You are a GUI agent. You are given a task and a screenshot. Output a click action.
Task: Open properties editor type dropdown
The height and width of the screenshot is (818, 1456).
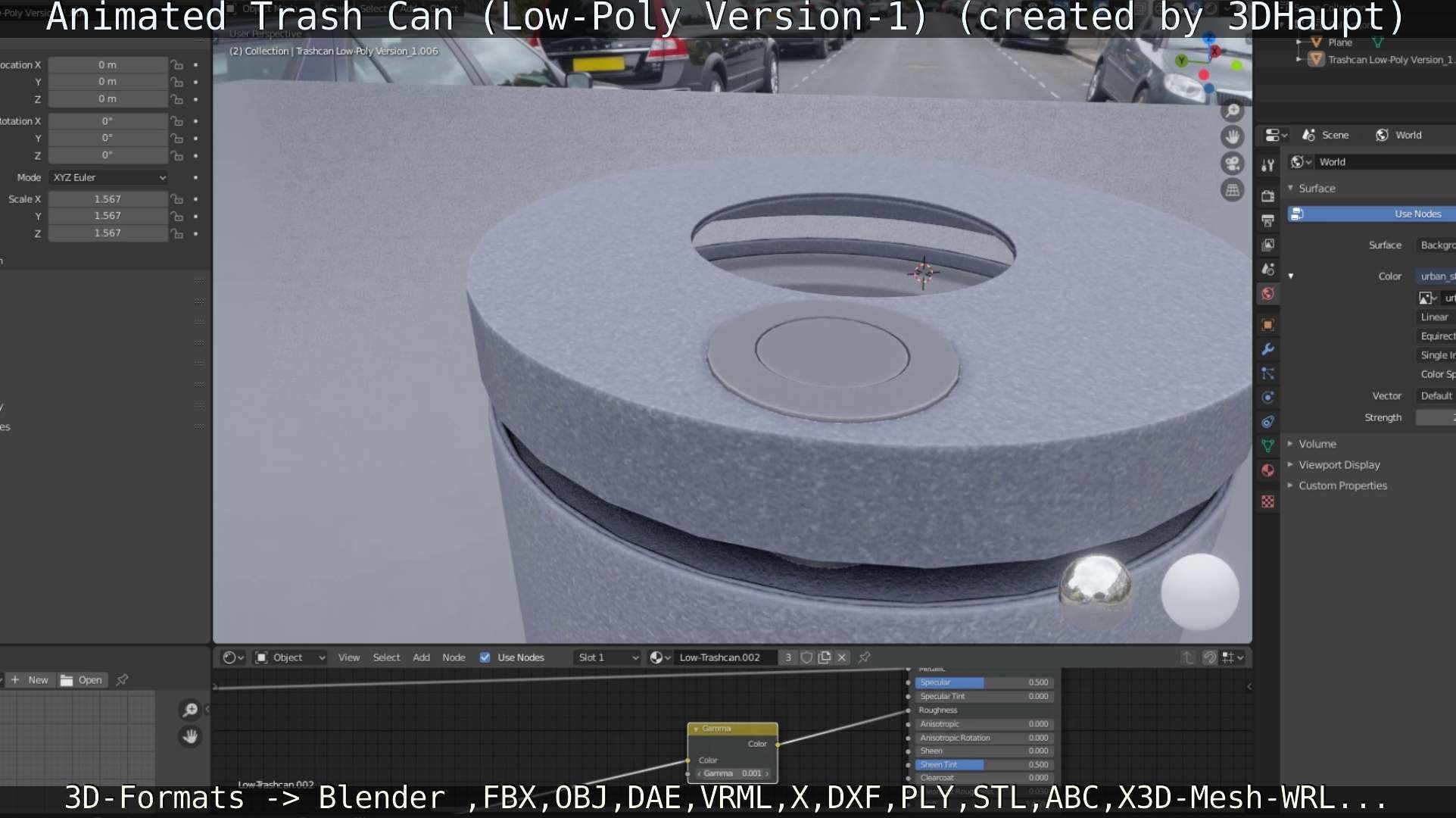(x=1276, y=135)
